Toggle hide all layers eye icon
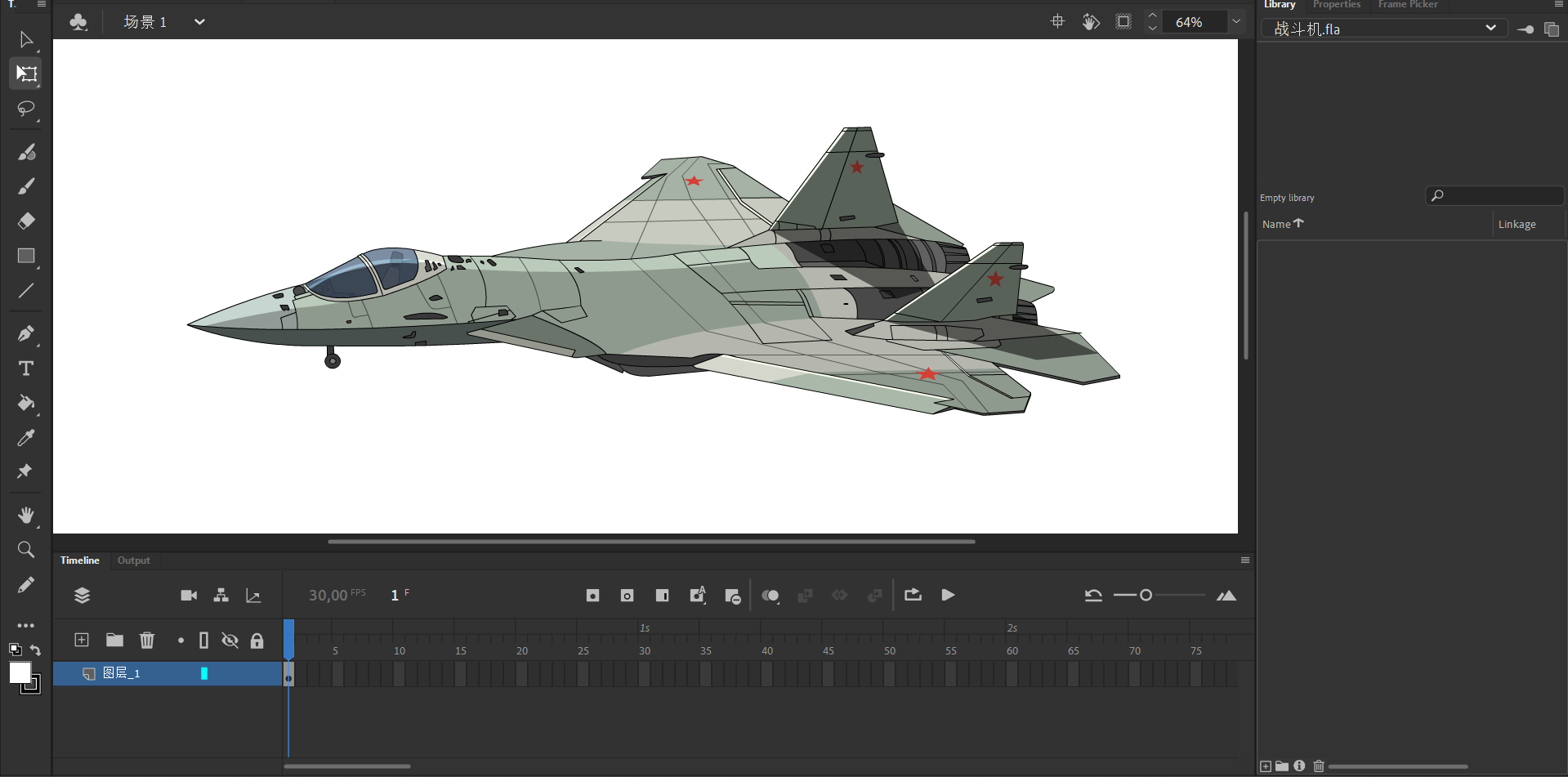 coord(230,640)
